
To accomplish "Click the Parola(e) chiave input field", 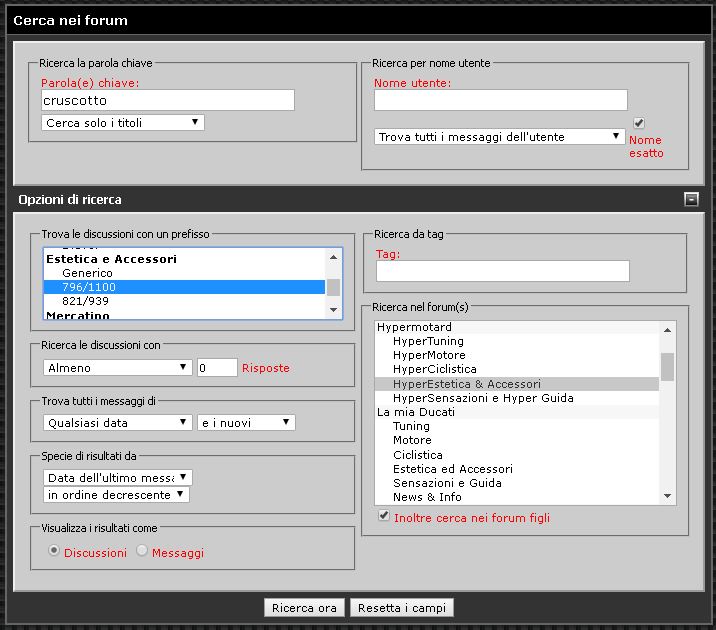I will pyautogui.click(x=168, y=100).
